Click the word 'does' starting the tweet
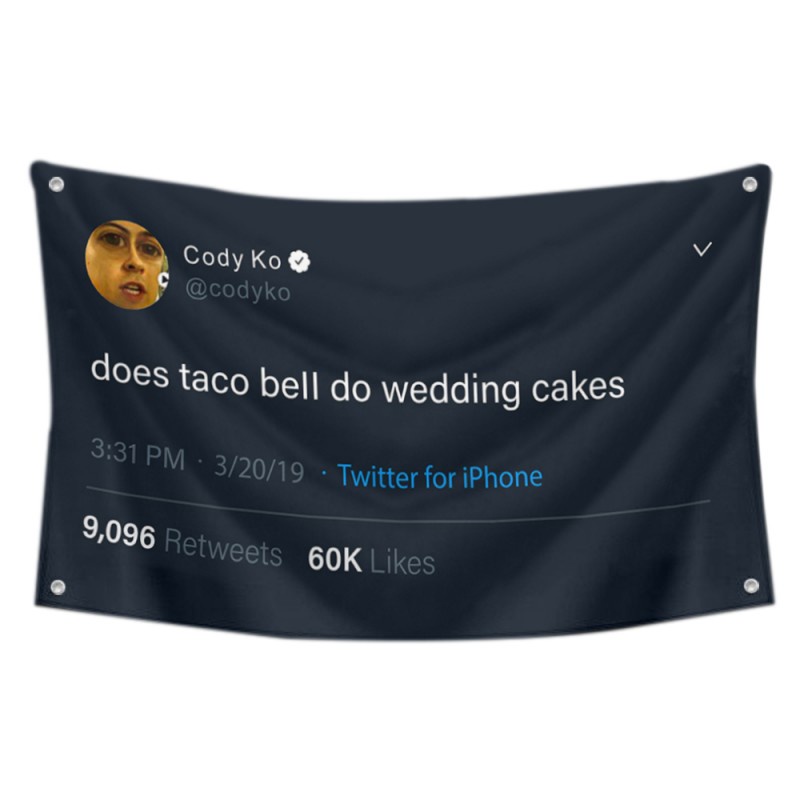The image size is (800, 800). 130,371
